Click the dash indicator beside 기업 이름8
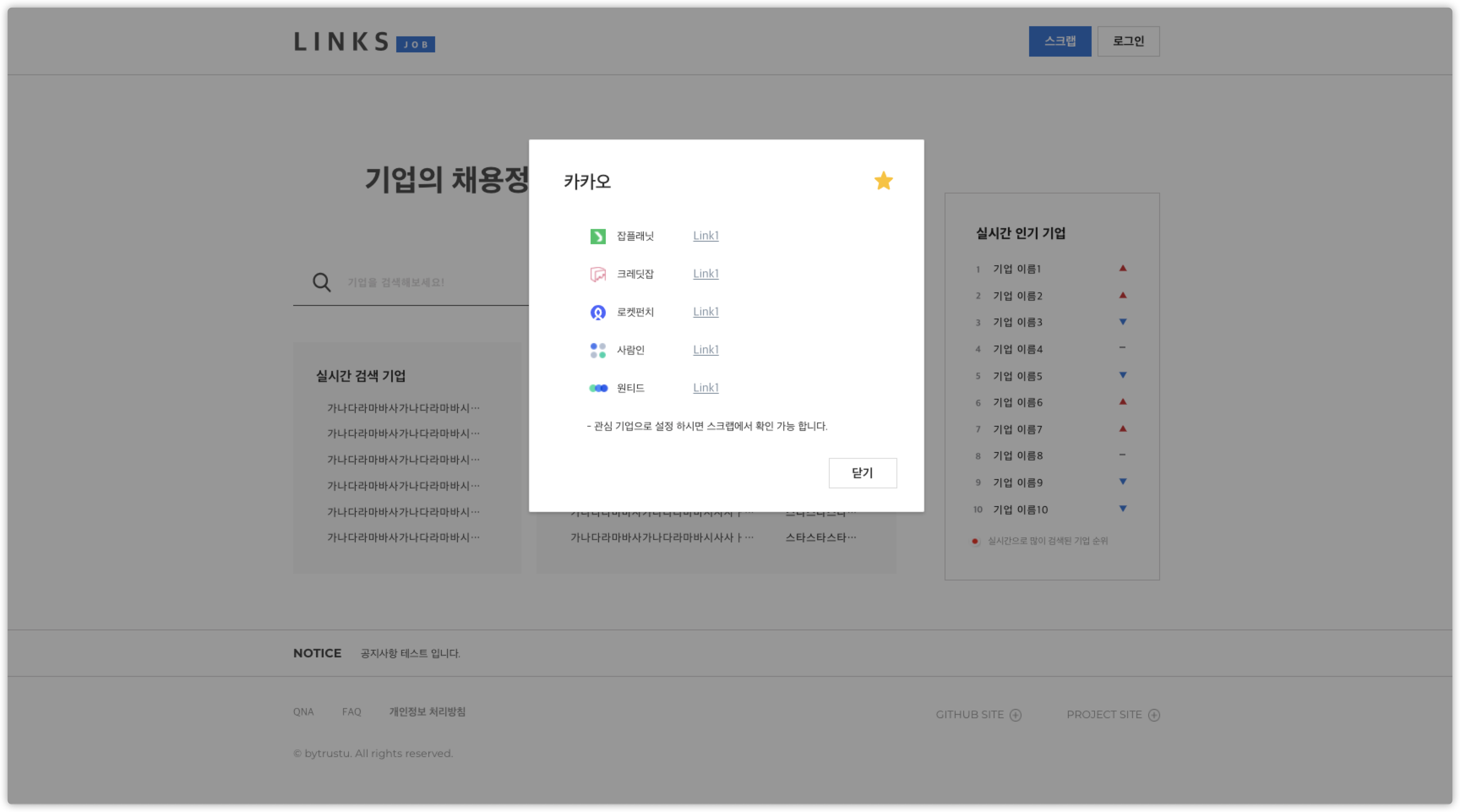 pyautogui.click(x=1122, y=455)
